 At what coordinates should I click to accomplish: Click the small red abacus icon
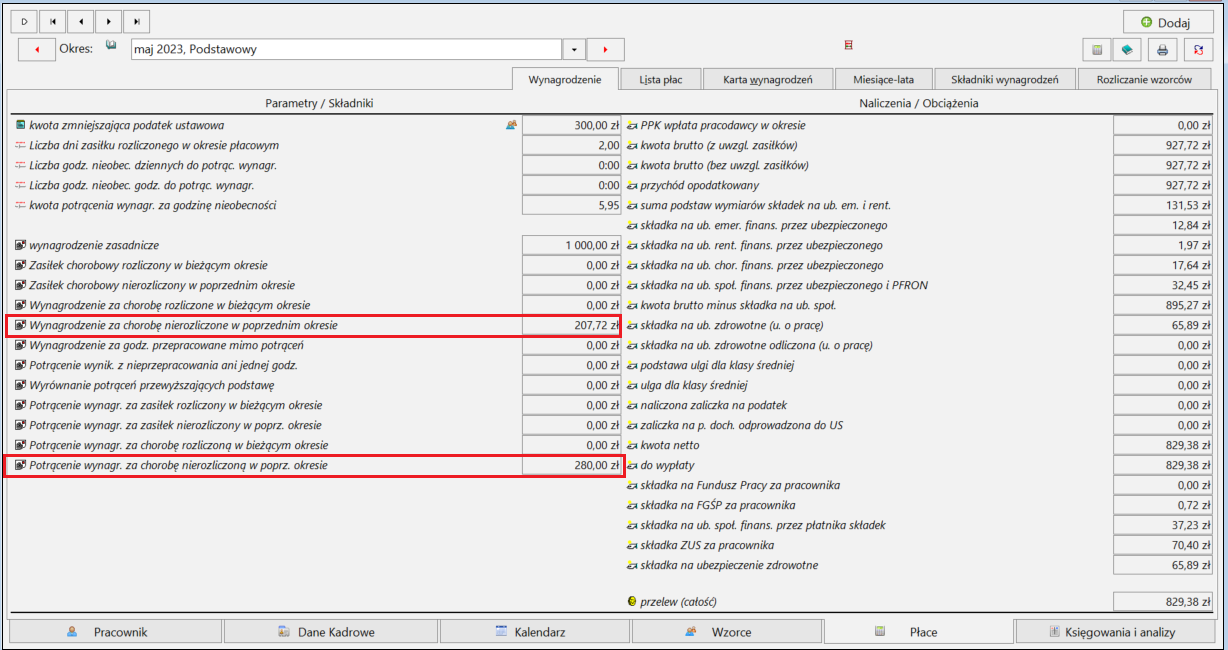pyautogui.click(x=848, y=45)
